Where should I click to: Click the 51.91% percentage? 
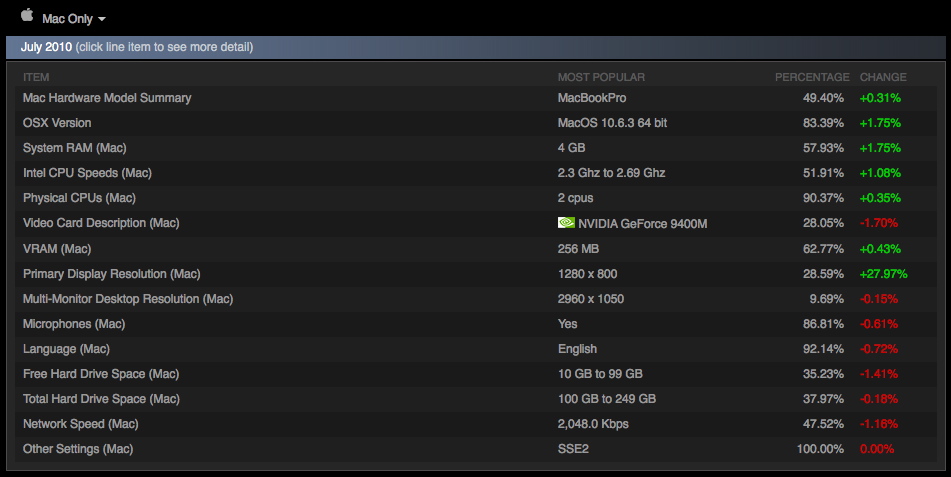click(823, 173)
